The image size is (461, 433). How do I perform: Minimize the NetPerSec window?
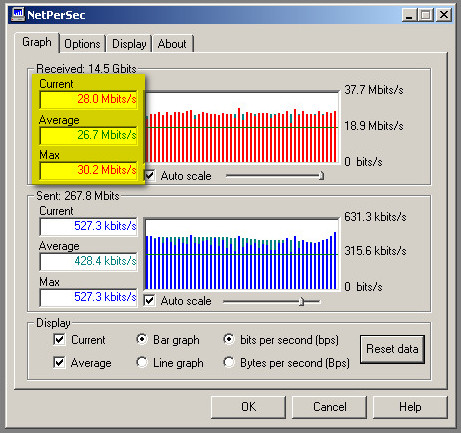pyautogui.click(x=409, y=15)
